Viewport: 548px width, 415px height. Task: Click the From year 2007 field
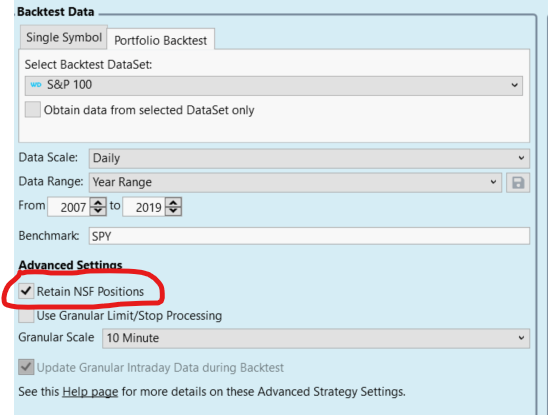tap(69, 207)
